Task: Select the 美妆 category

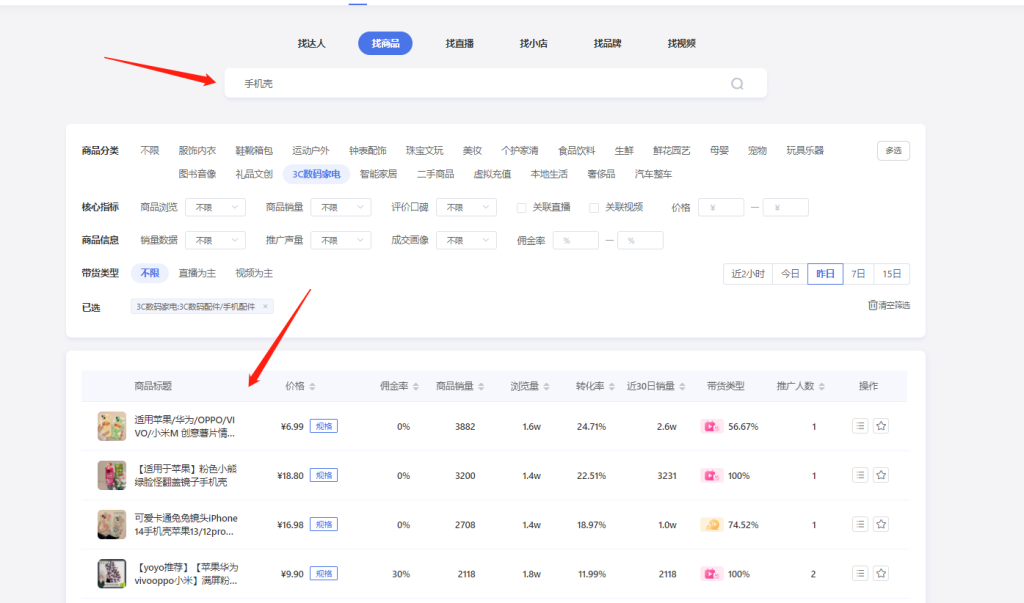Action: click(x=472, y=150)
